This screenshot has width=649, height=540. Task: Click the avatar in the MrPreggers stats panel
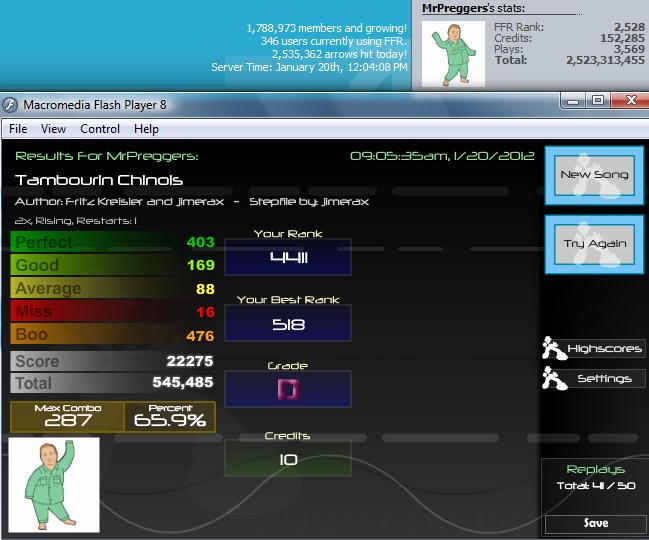[x=453, y=54]
